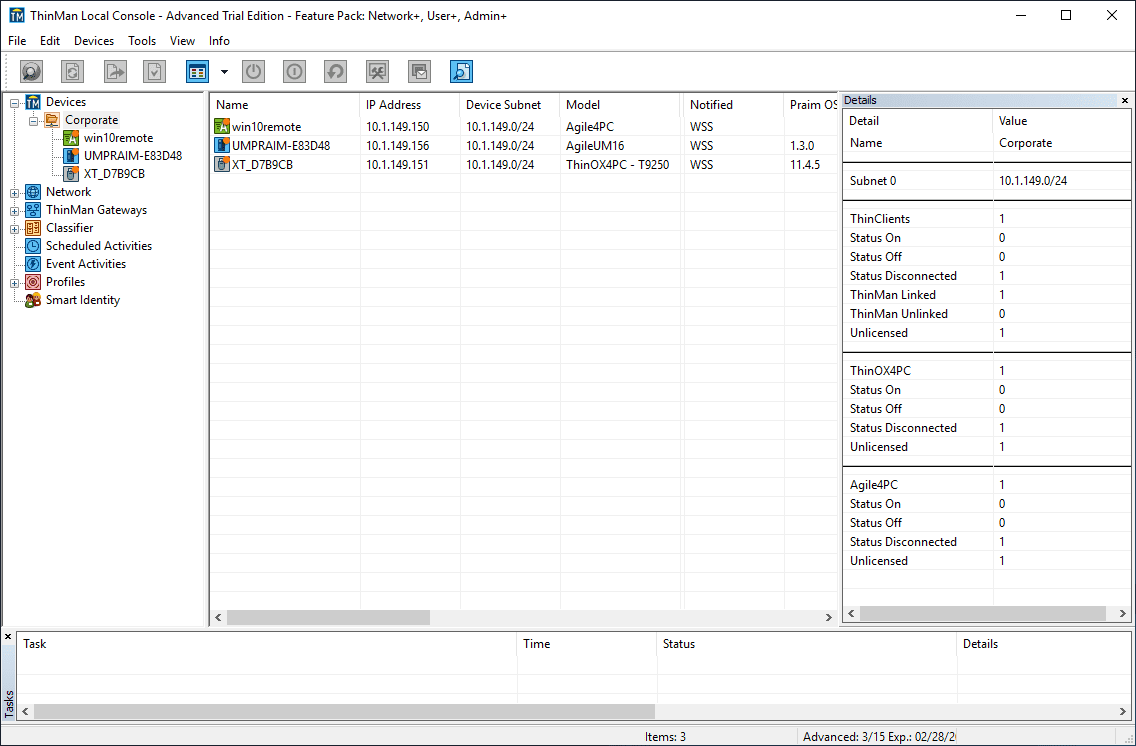Click XT_D7B9CB row icon in device list
The image size is (1136, 746).
click(222, 164)
